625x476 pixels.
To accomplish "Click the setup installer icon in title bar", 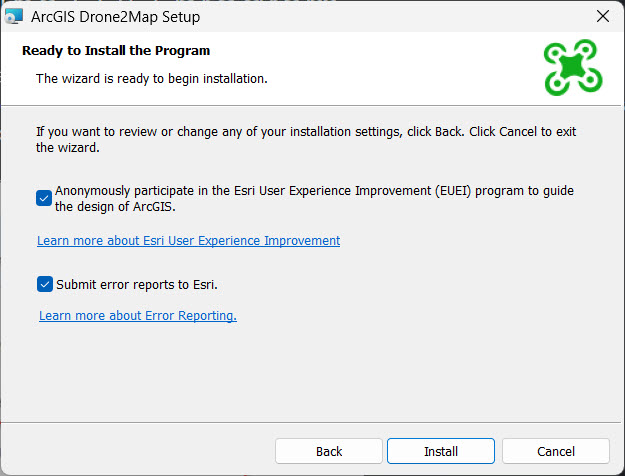I will coord(13,16).
